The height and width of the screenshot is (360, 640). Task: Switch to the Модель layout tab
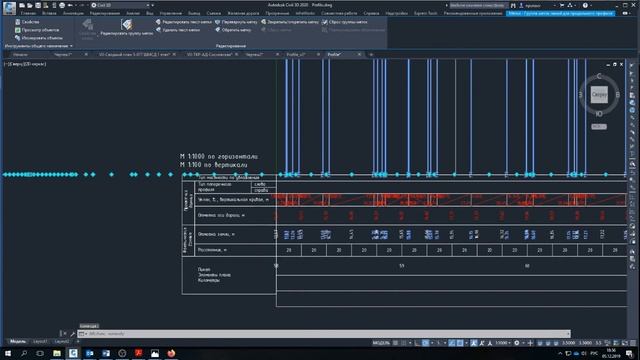tap(18, 341)
